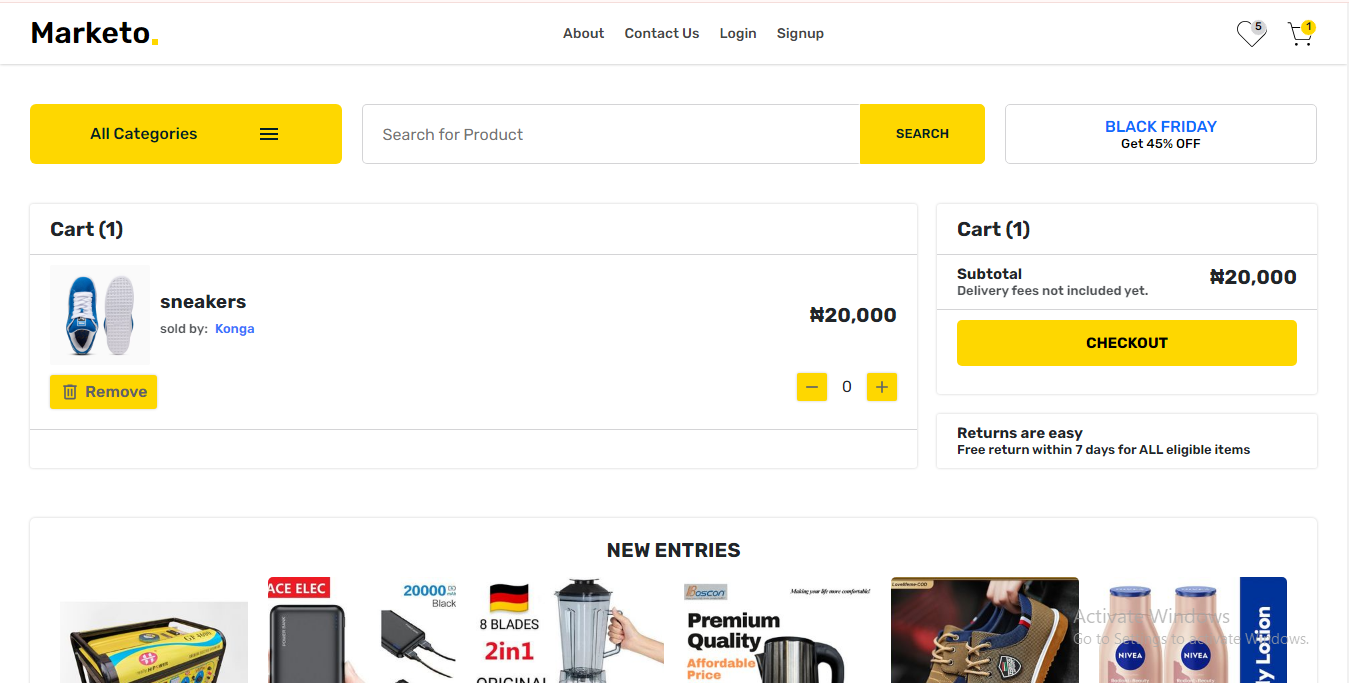1349x683 pixels.
Task: Click the sneakers product thumbnail
Action: click(100, 315)
